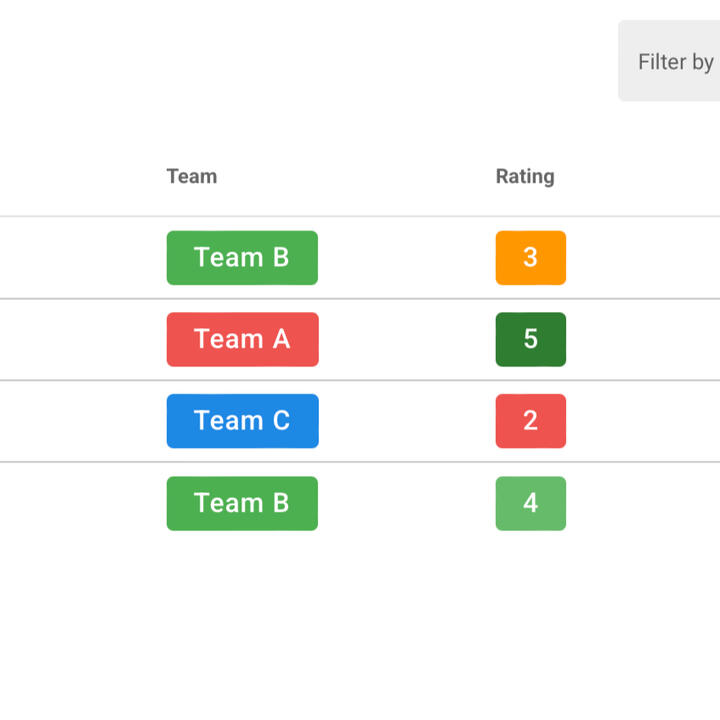Screen dimensions: 720x720
Task: Click Team B badge beside rating 4
Action: (242, 503)
